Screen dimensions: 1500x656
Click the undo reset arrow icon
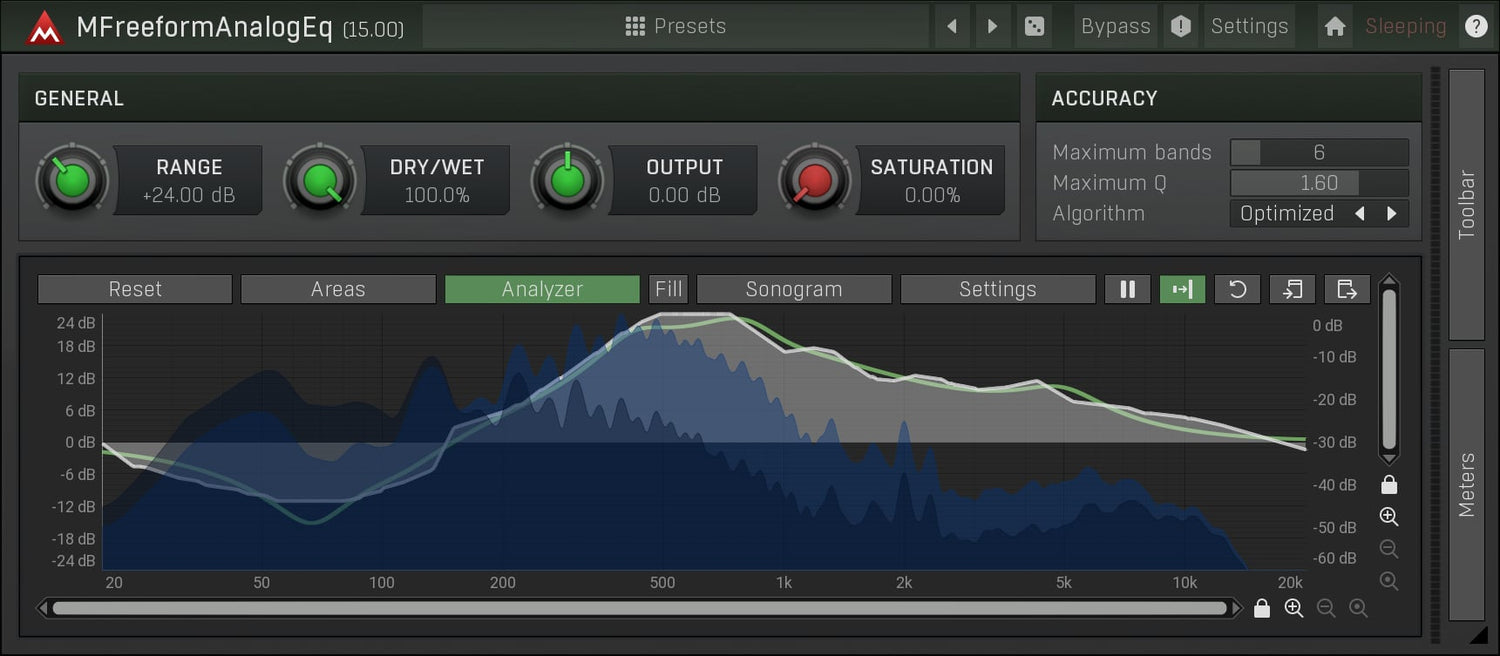pyautogui.click(x=1237, y=289)
